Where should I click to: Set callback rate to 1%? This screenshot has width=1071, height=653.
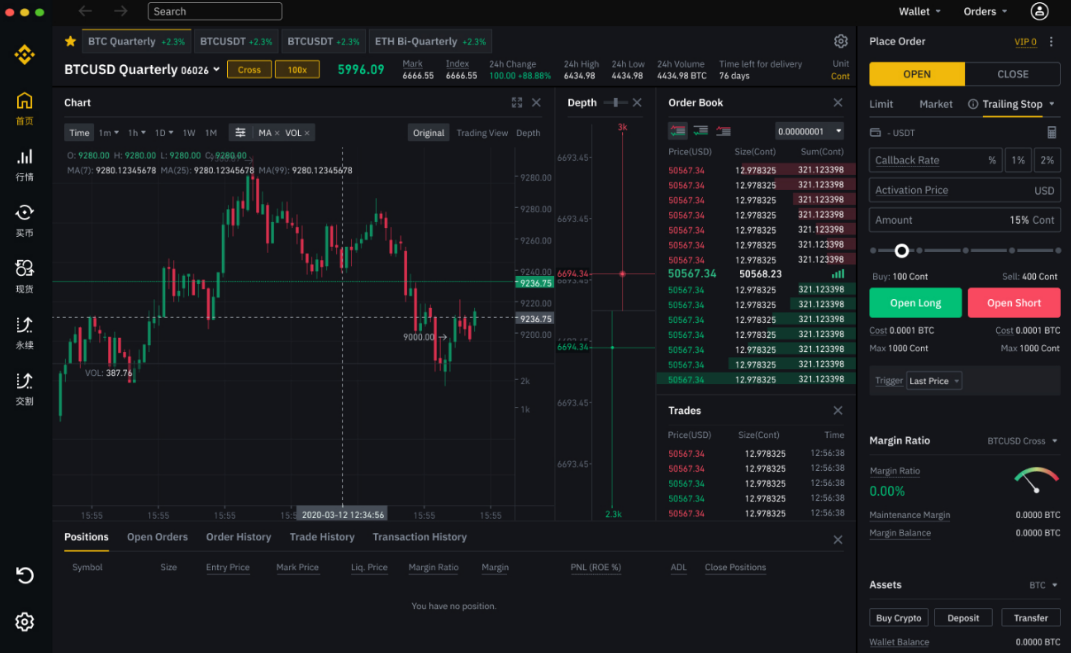point(1018,160)
